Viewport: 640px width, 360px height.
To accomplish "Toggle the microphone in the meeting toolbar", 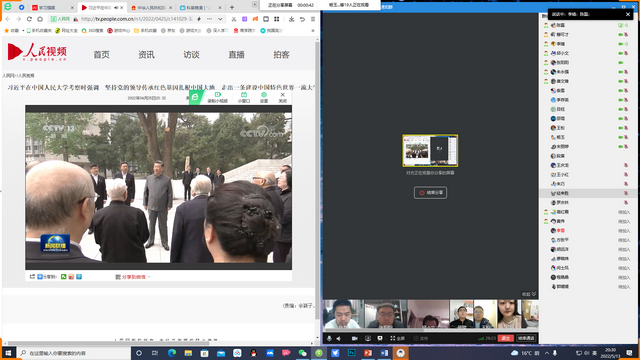I will 329,338.
